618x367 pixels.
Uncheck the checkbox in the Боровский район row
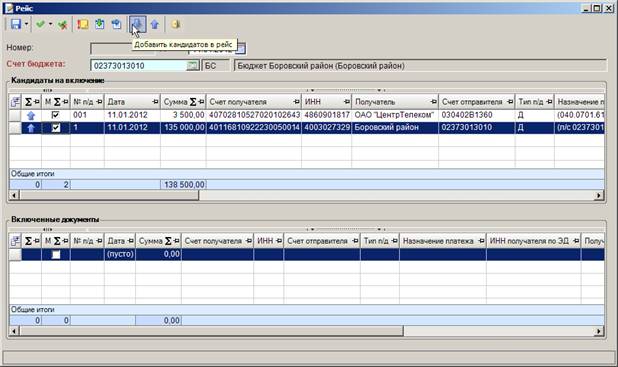[56, 128]
